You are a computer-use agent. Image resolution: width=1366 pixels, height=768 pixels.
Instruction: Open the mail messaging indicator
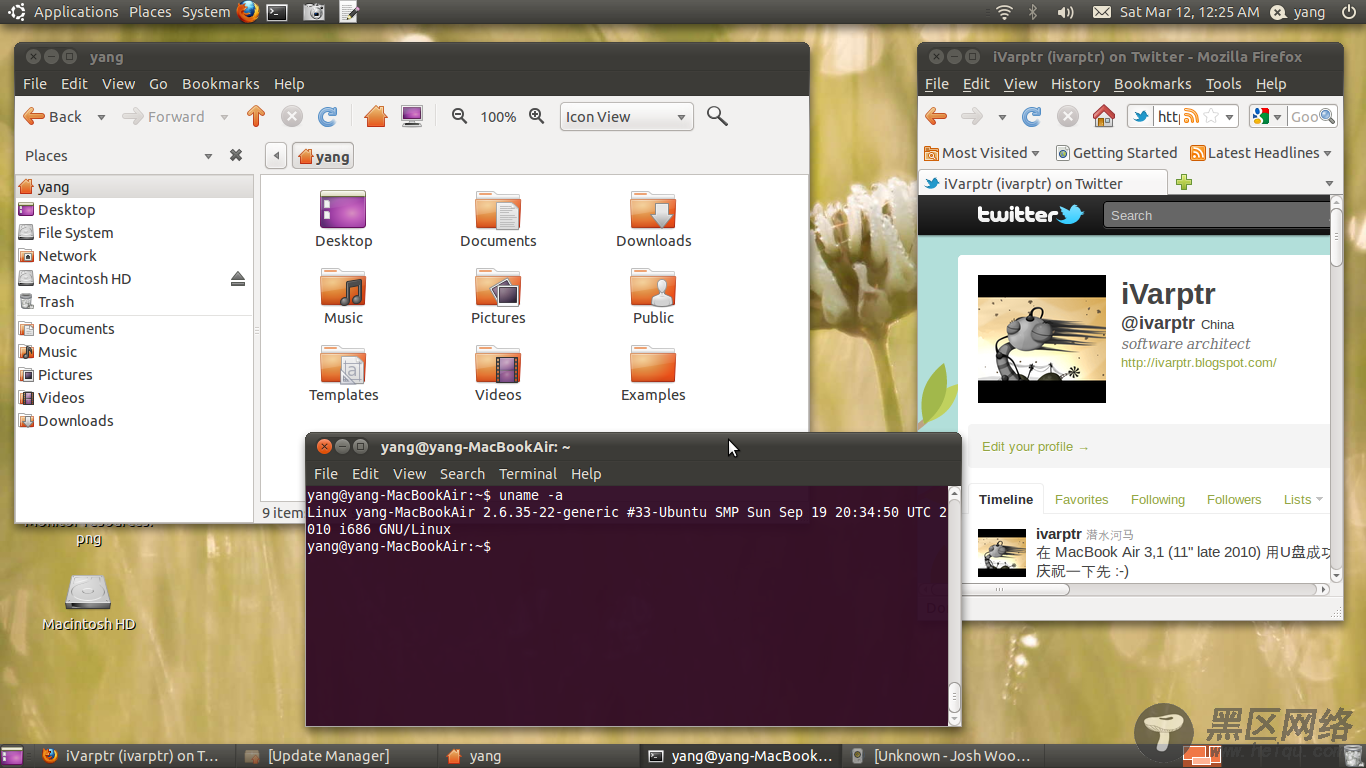pyautogui.click(x=1101, y=12)
